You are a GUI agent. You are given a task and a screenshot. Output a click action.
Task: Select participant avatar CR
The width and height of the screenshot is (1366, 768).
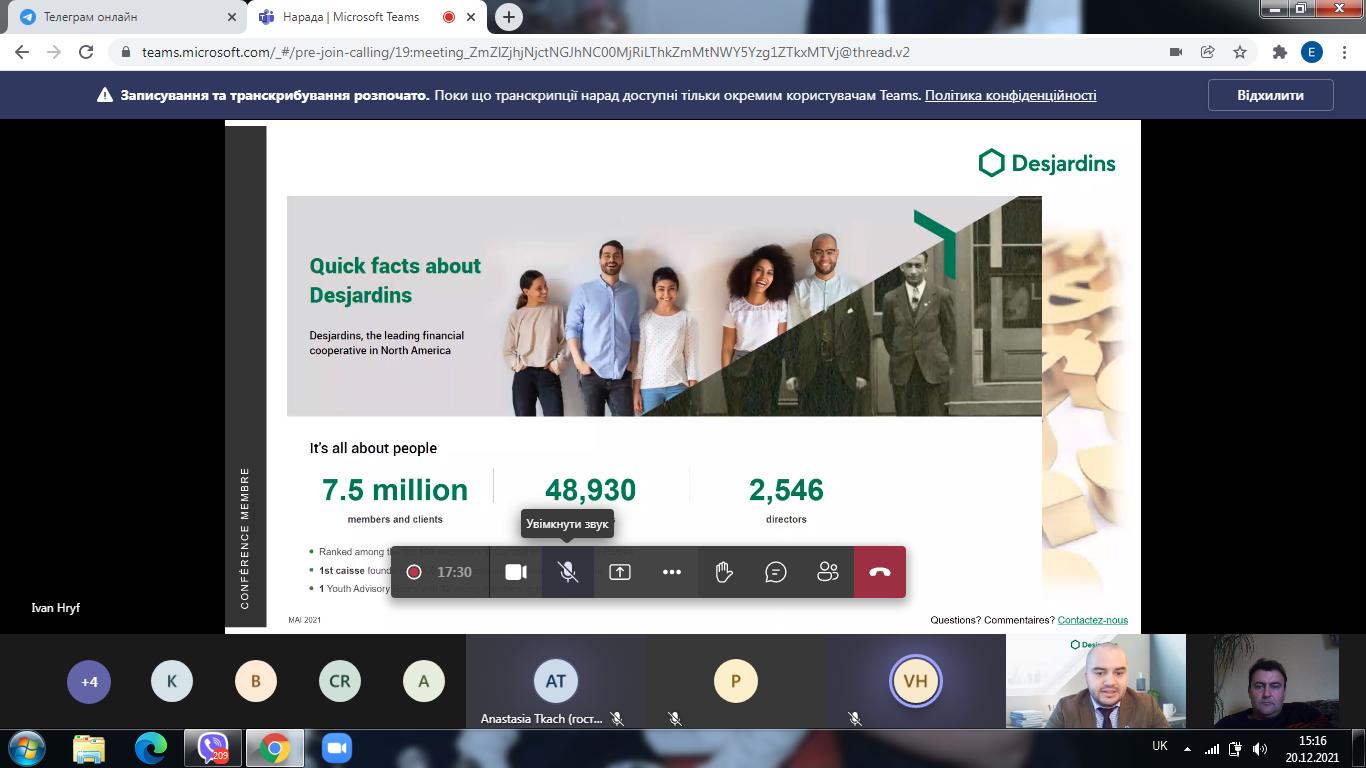[x=340, y=682]
